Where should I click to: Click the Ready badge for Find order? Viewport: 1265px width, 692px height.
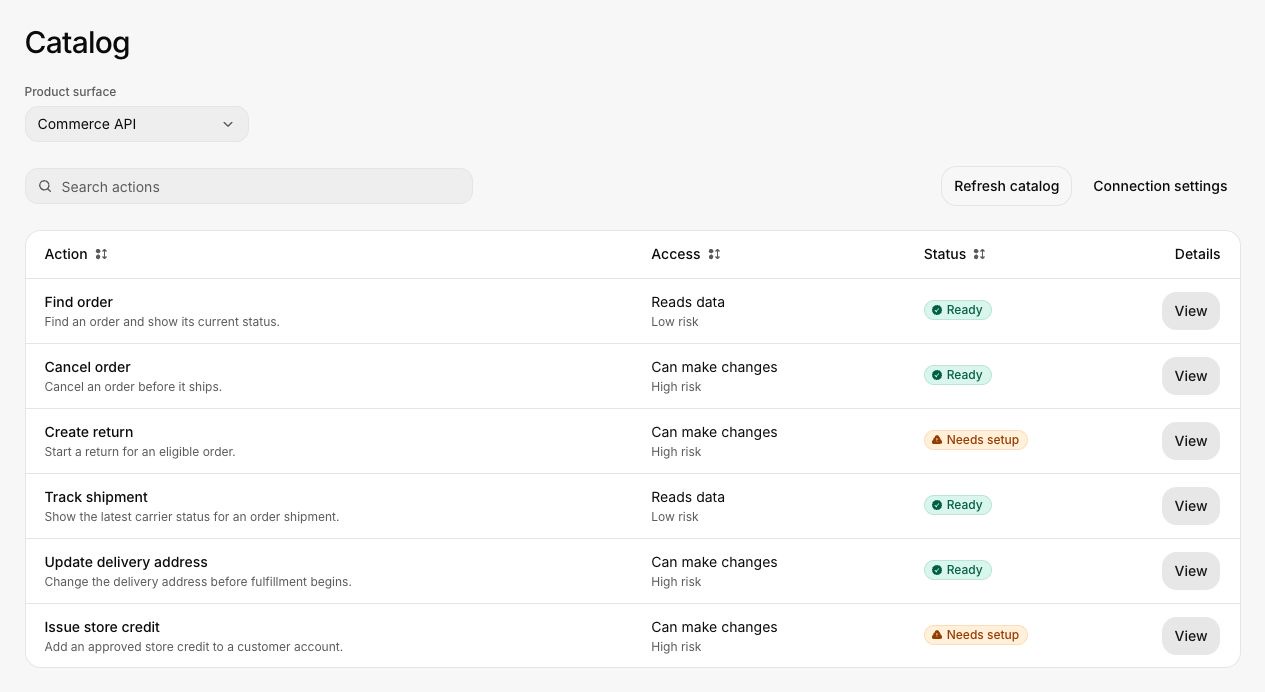[958, 310]
